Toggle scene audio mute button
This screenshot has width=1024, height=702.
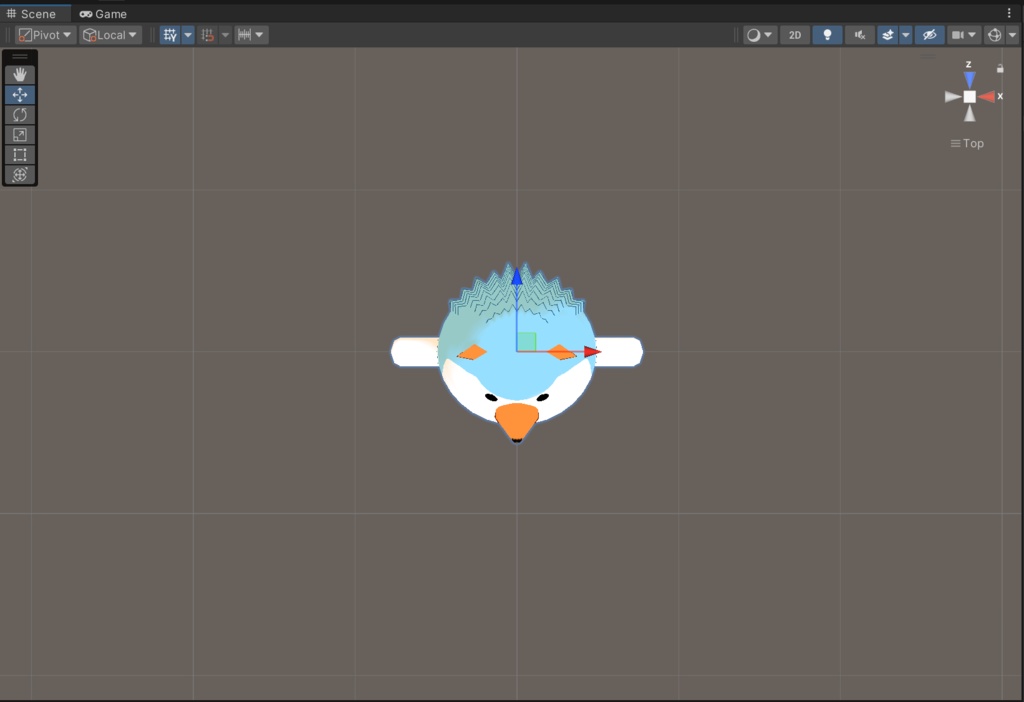click(860, 35)
